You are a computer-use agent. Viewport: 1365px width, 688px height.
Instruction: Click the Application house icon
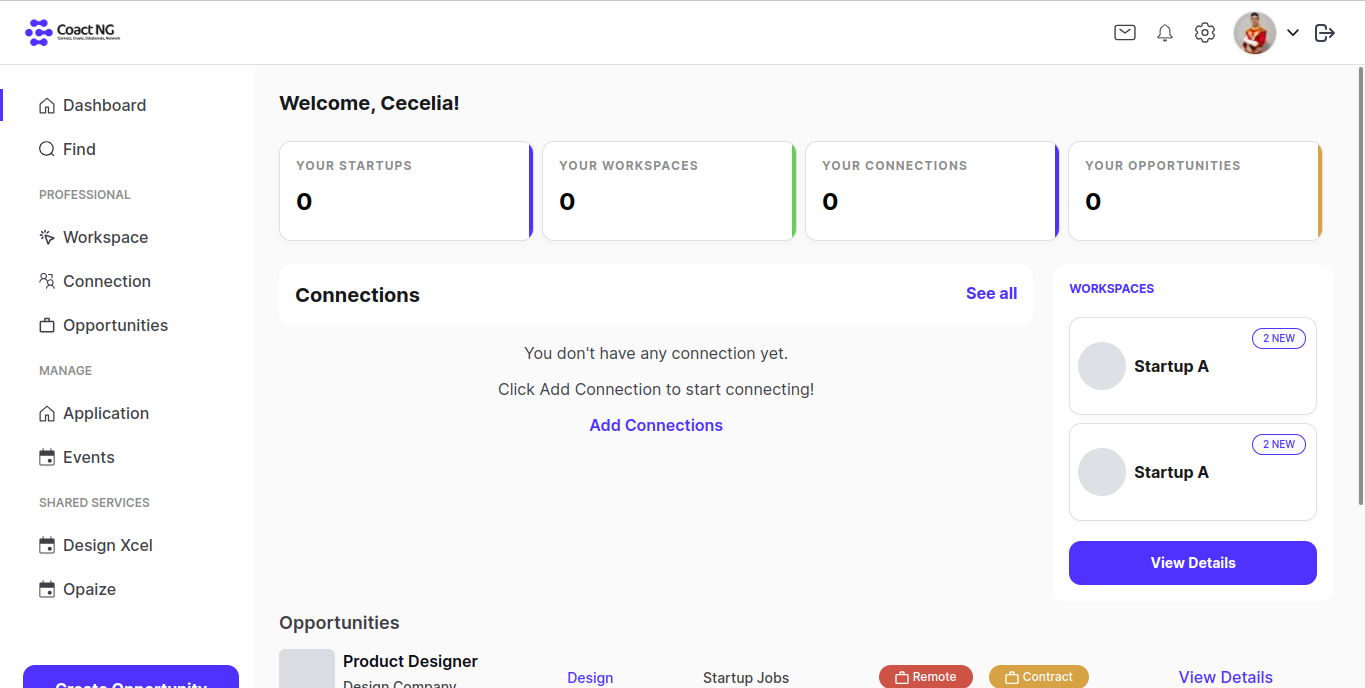click(47, 414)
